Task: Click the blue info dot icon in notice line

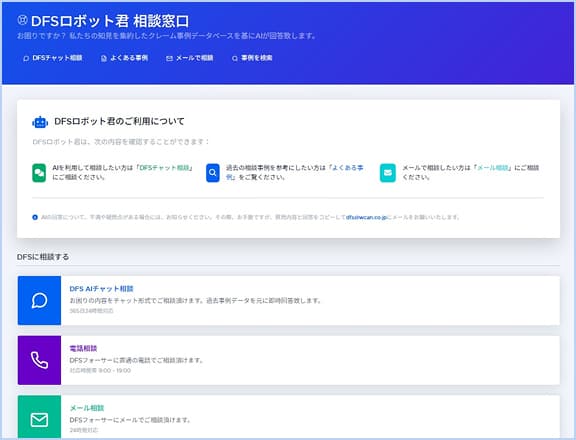Action: coord(35,217)
